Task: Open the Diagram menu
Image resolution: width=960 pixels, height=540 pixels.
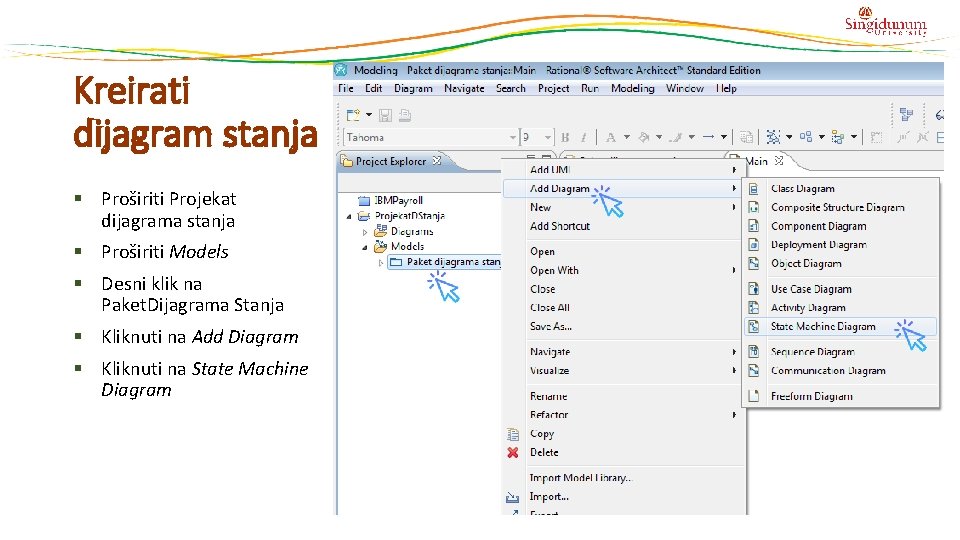Action: tap(413, 88)
